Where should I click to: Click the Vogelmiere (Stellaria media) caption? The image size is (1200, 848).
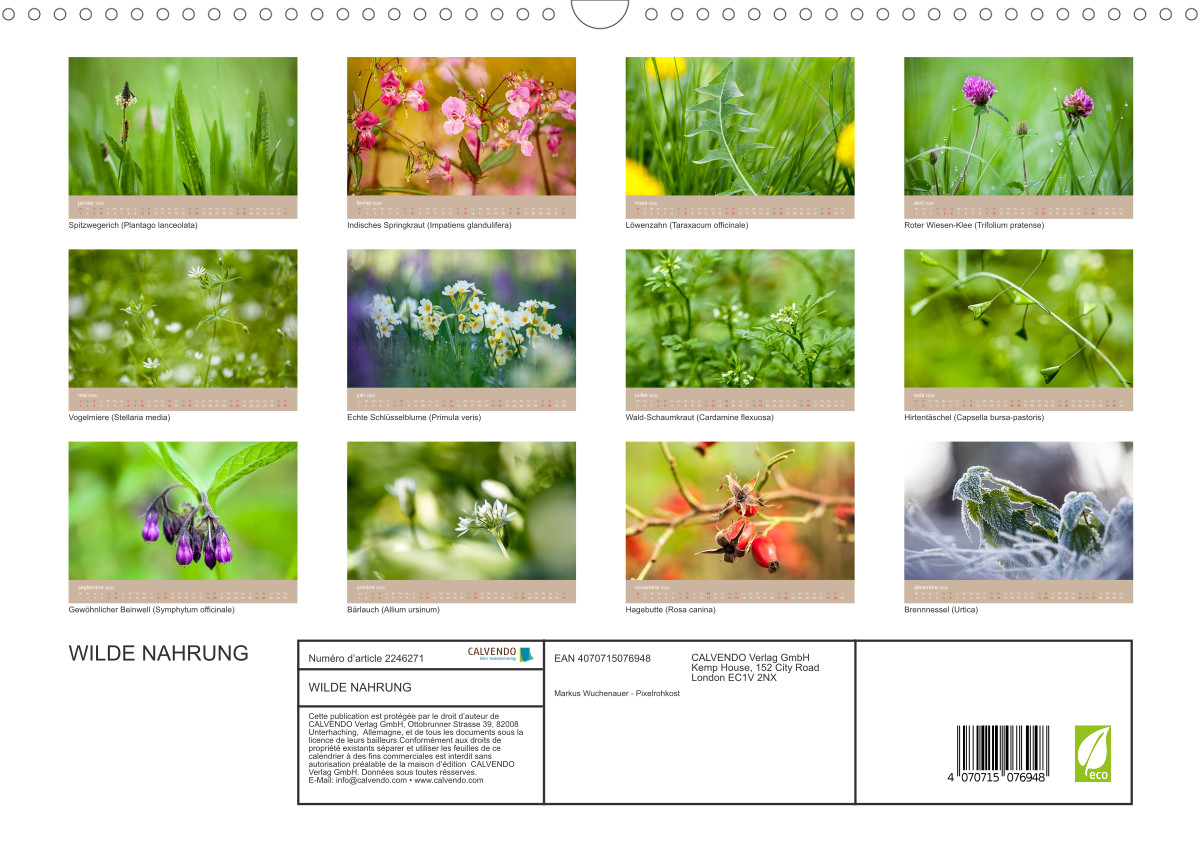pos(119,417)
